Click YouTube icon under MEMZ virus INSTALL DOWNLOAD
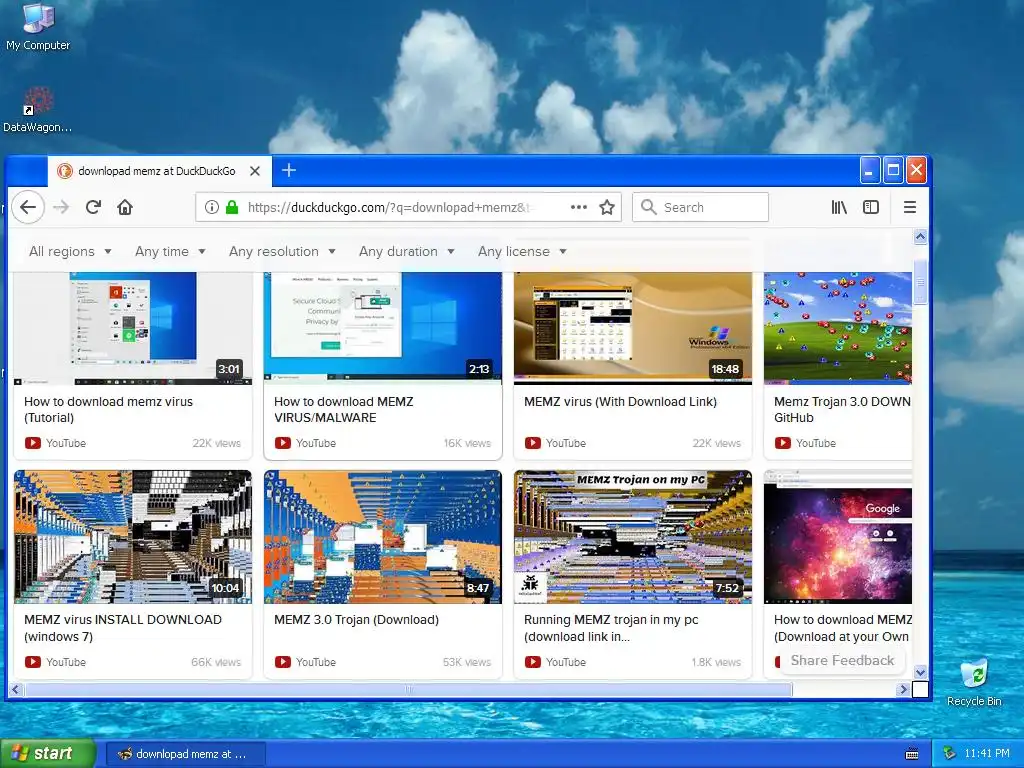The width and height of the screenshot is (1024, 768). click(33, 662)
